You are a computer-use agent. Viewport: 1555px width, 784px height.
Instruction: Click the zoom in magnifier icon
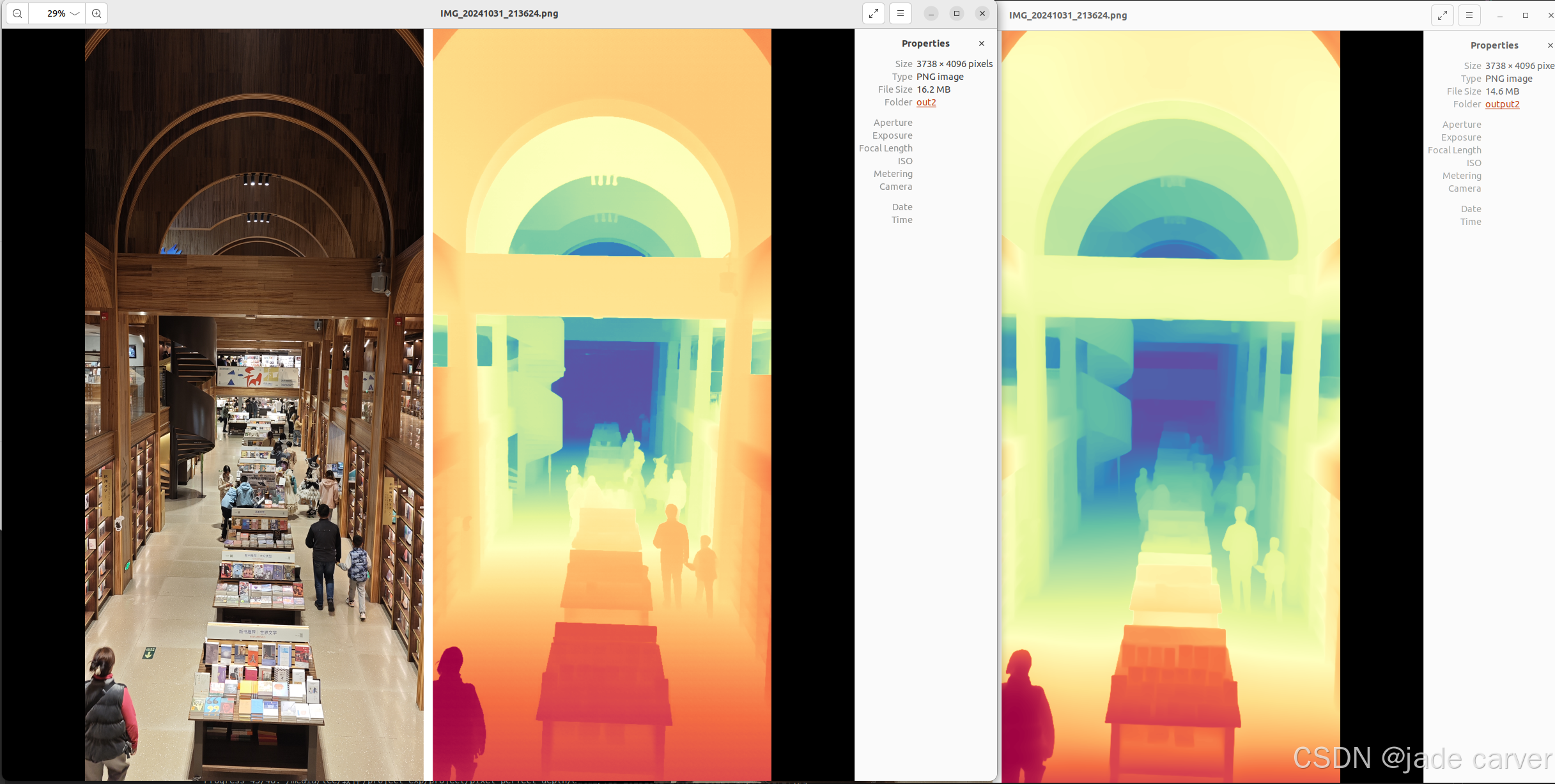97,13
